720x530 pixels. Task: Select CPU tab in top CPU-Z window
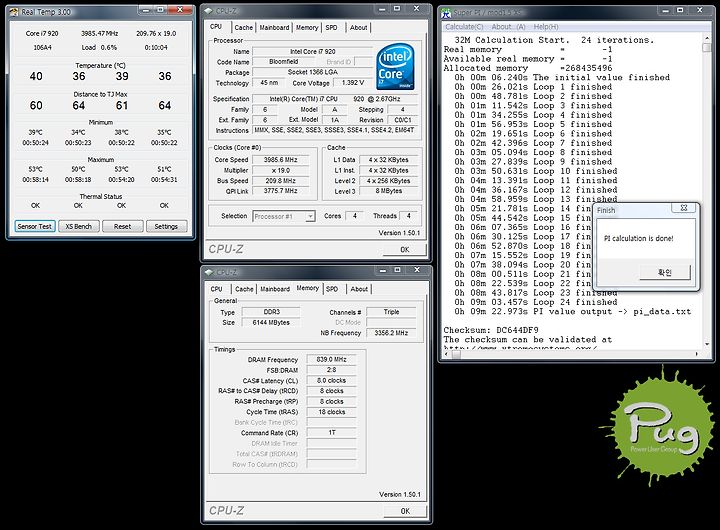(x=216, y=27)
